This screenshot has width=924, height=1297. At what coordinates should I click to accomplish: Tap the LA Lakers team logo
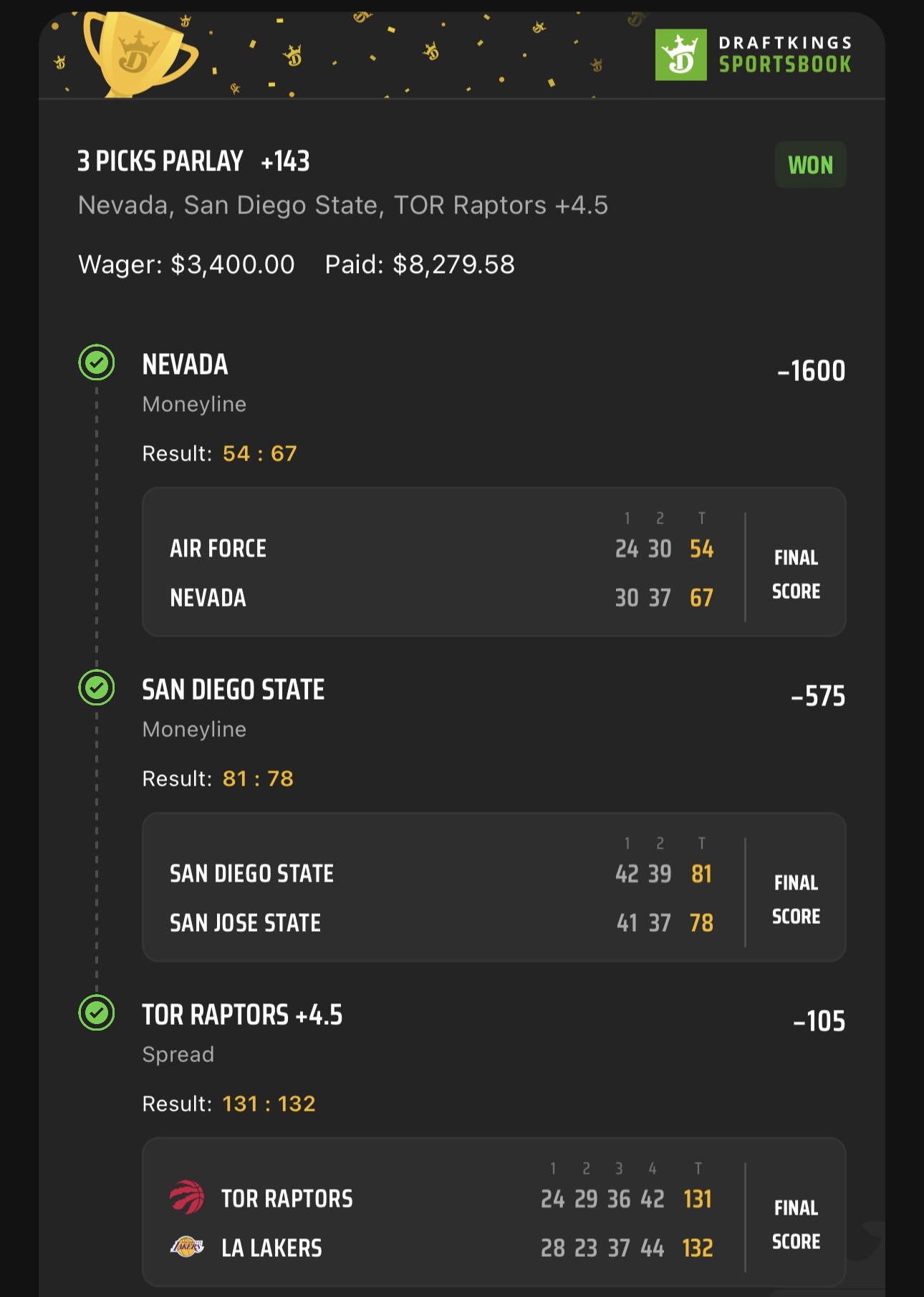point(187,1247)
